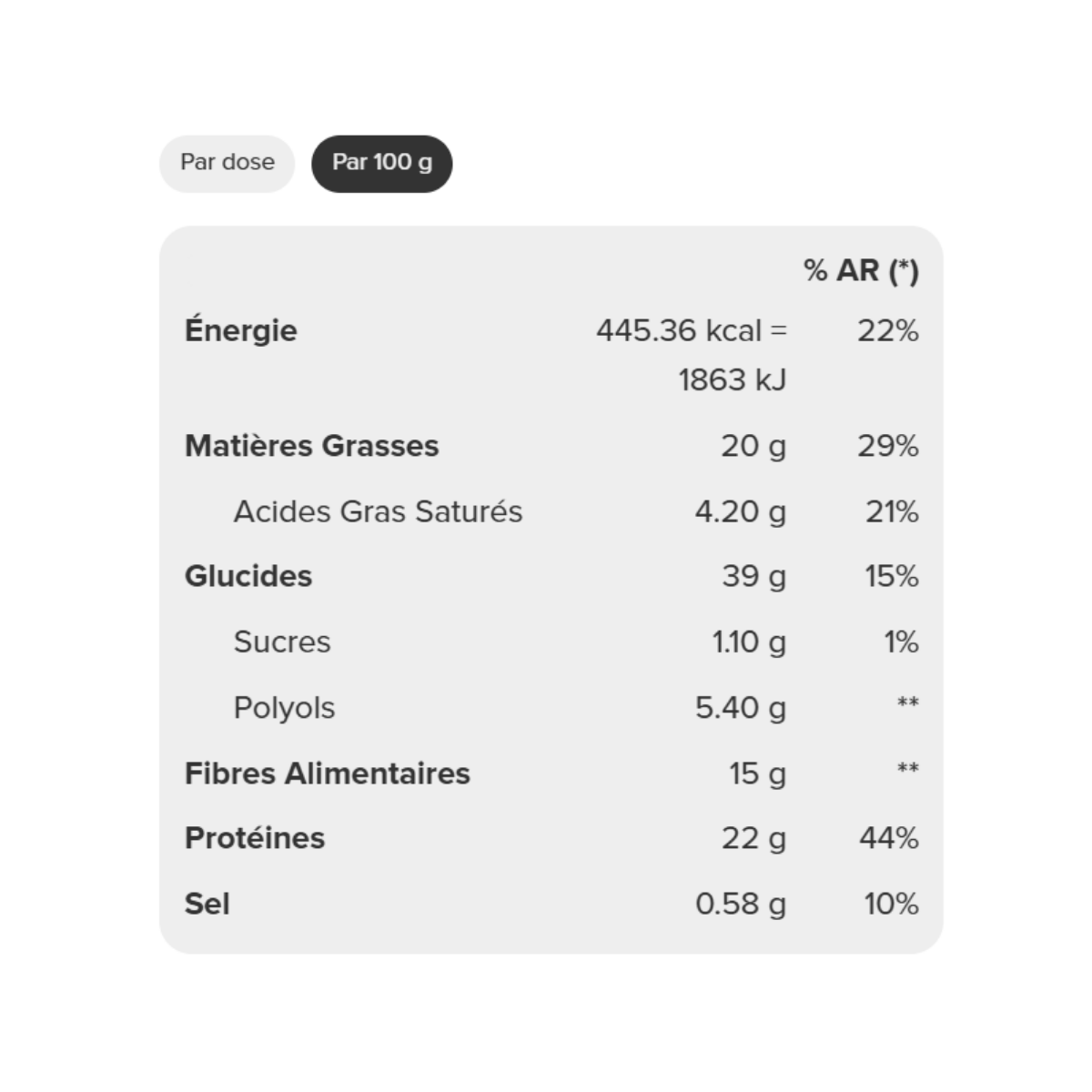1092x1092 pixels.
Task: Click the % AR (*) column header
Action: (861, 270)
